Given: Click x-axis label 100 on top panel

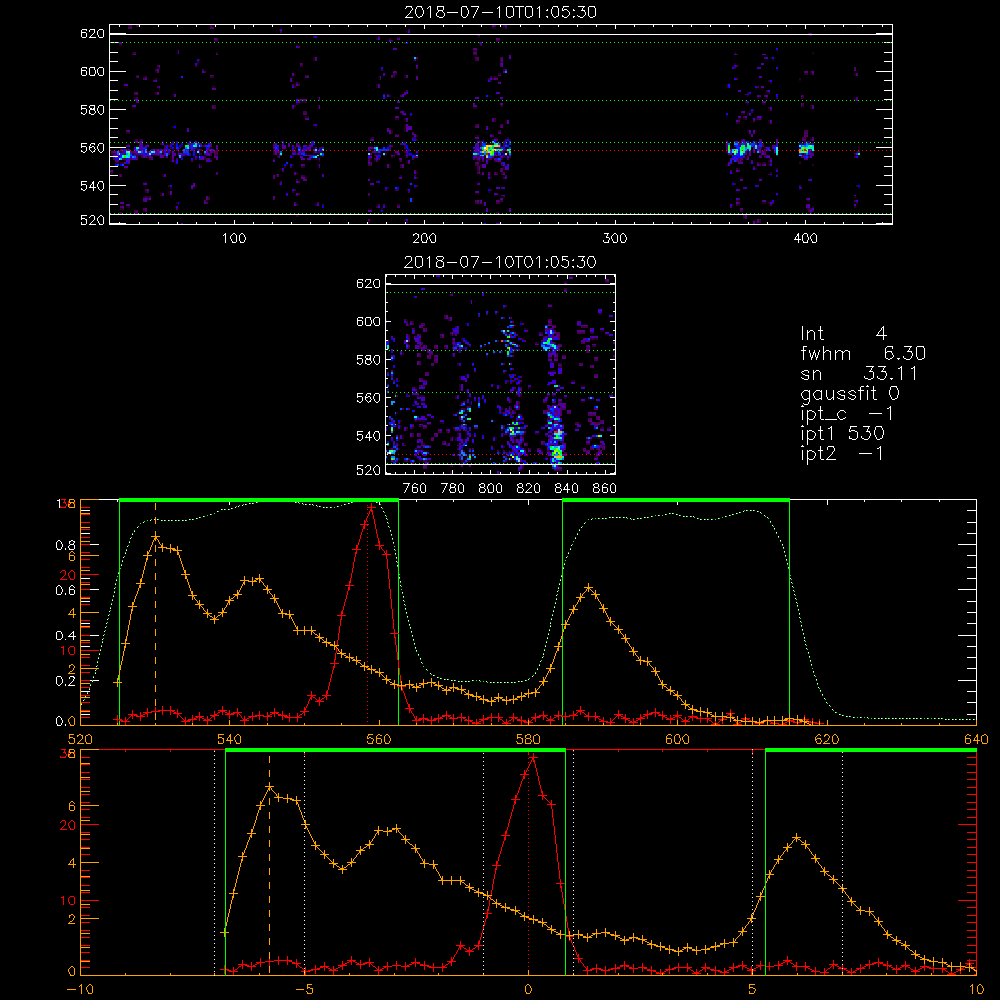Looking at the screenshot, I should point(233,239).
